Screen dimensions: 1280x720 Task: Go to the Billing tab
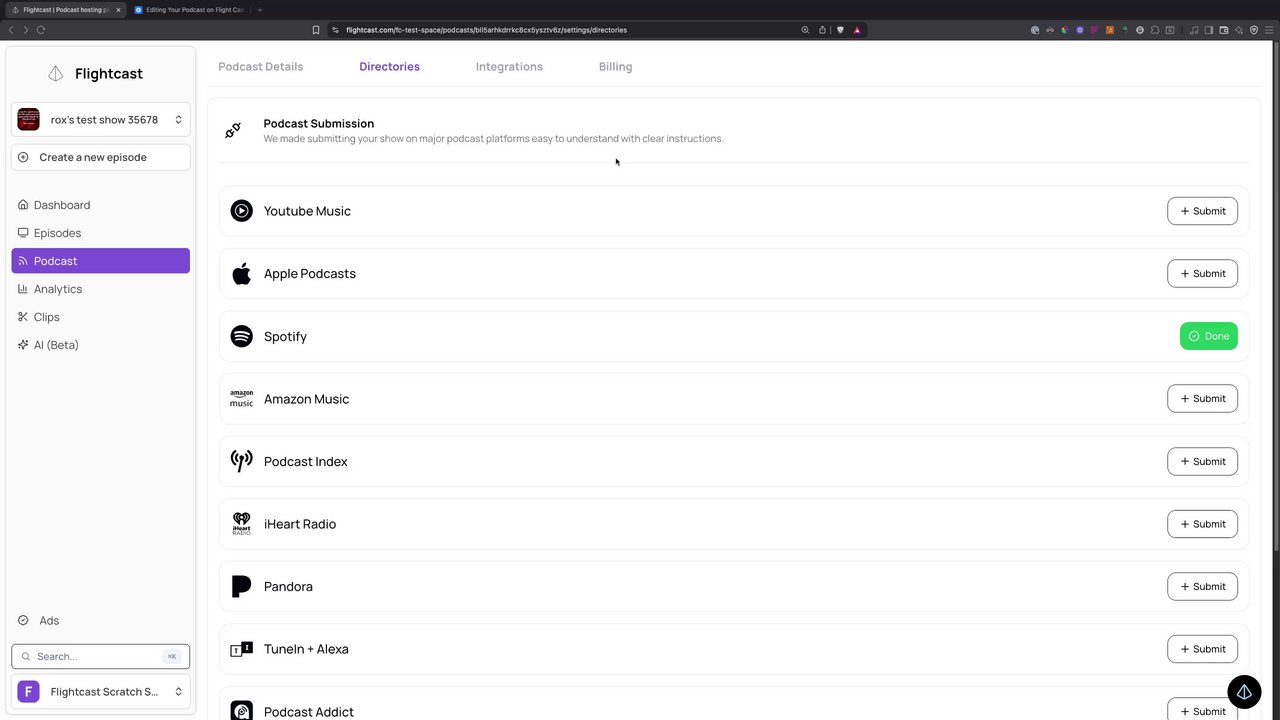[615, 67]
